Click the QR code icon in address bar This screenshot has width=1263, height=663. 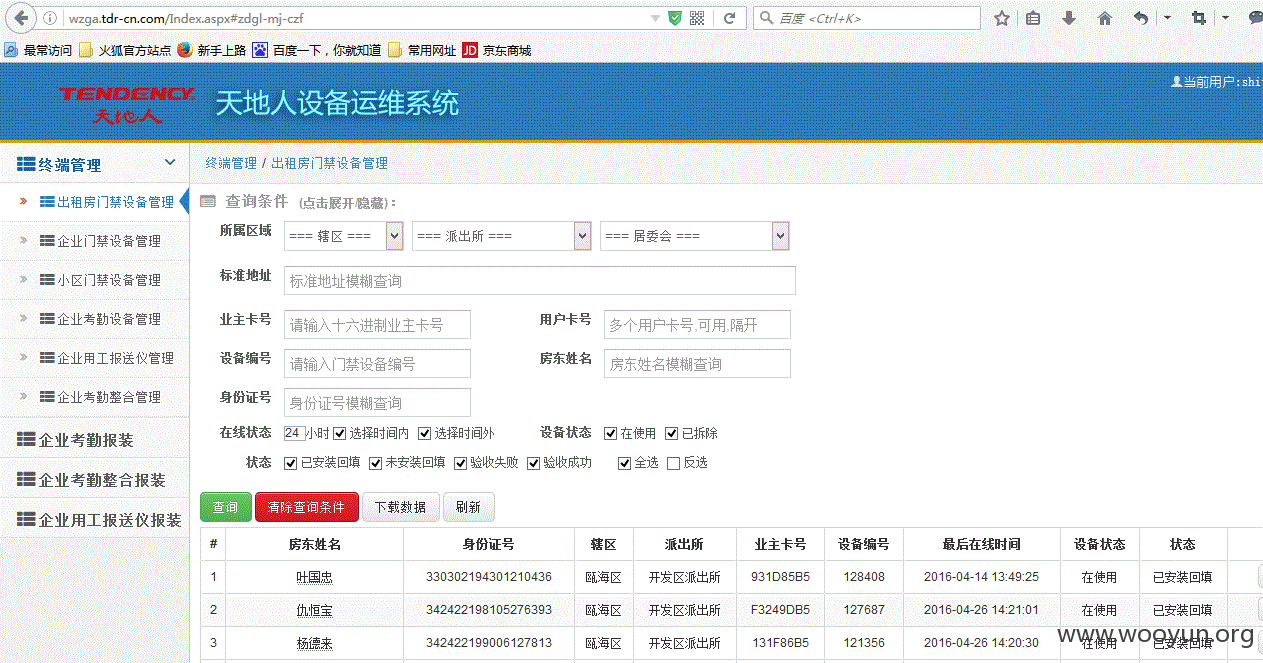pyautogui.click(x=697, y=18)
